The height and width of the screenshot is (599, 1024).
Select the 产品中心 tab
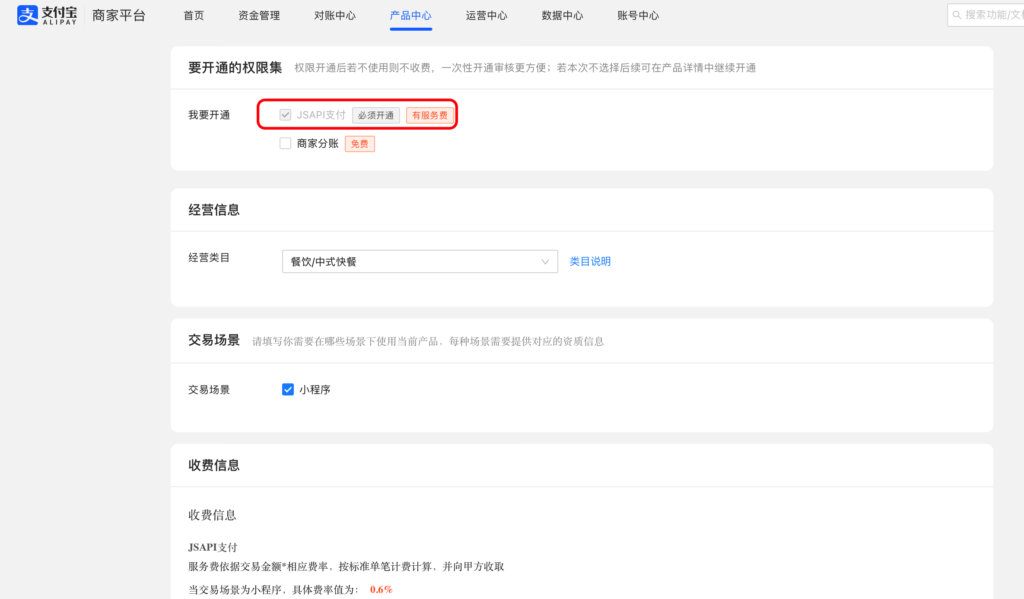tap(411, 15)
